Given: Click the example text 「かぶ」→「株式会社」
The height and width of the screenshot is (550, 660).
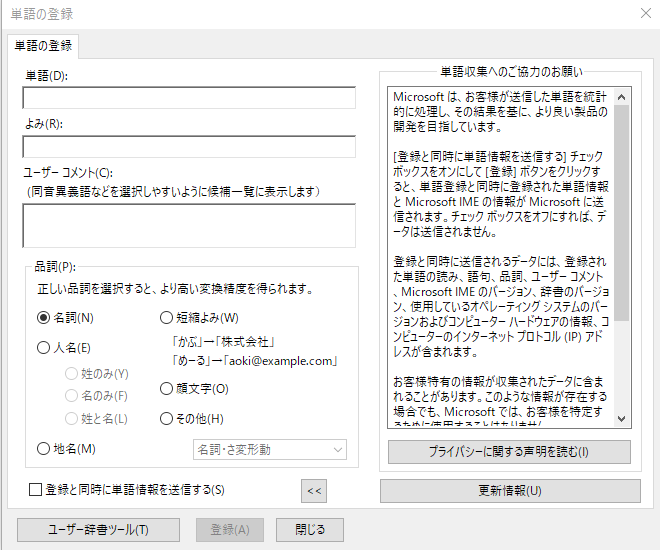Looking at the screenshot, I should [224, 342].
